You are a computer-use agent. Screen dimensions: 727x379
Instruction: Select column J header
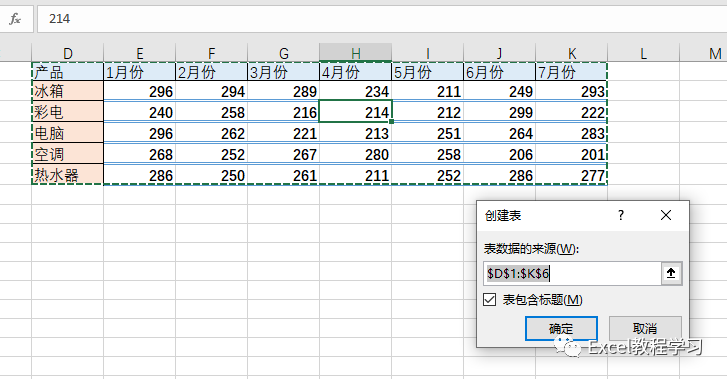[499, 53]
